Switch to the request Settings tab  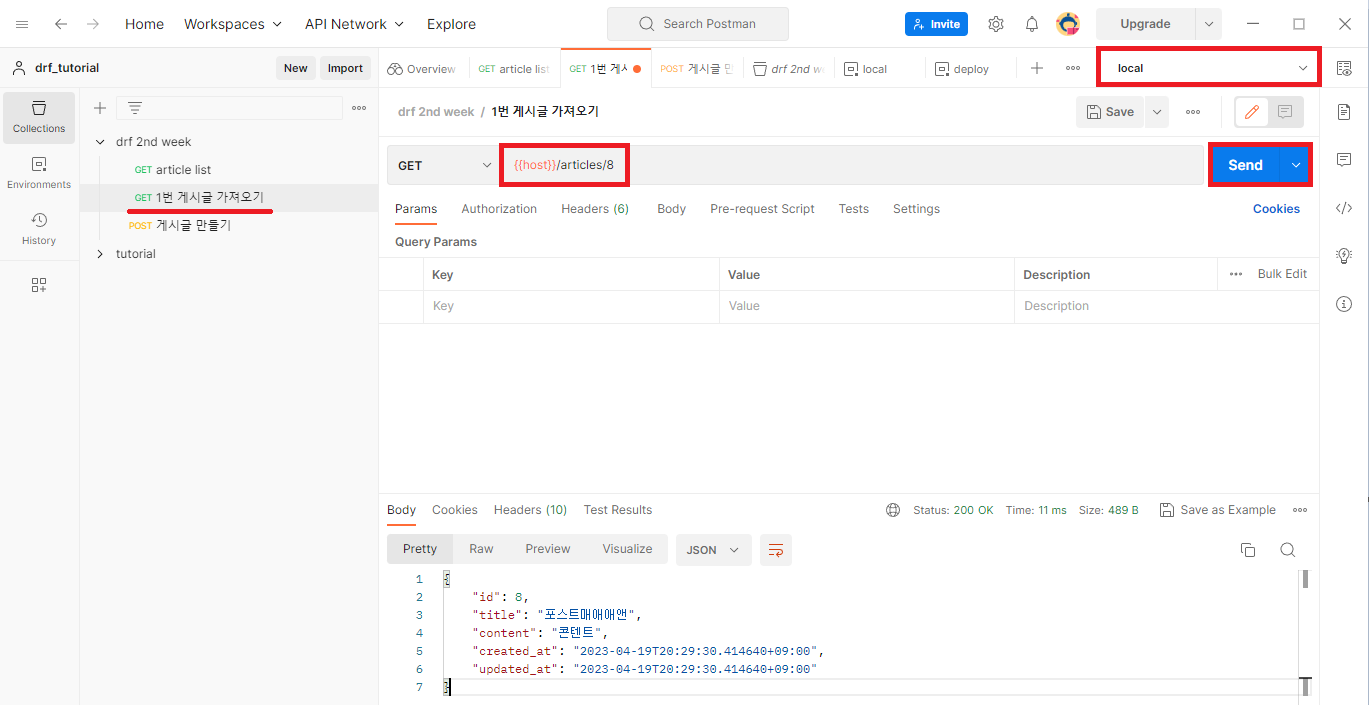916,209
